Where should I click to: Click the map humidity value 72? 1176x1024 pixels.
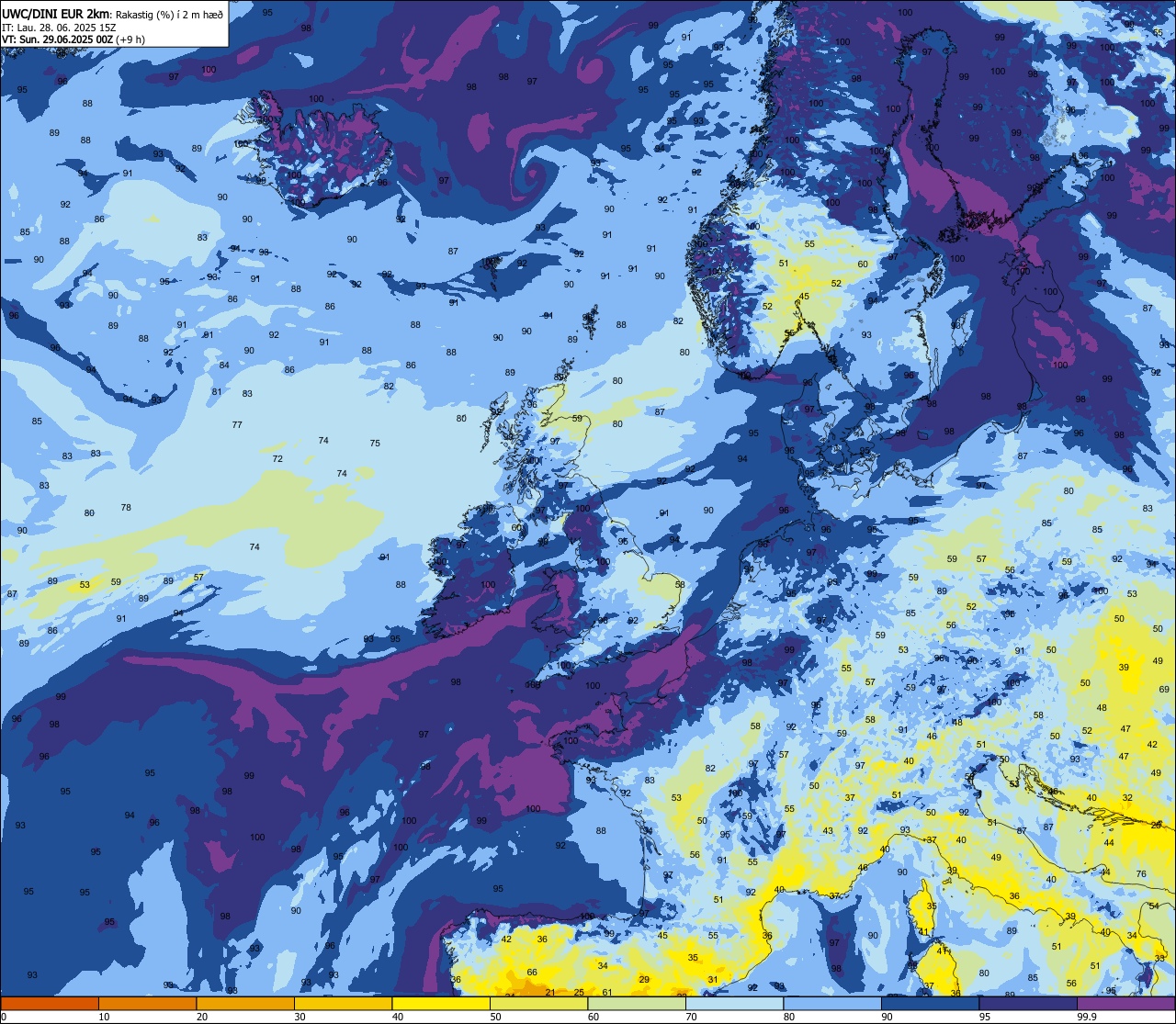point(277,458)
